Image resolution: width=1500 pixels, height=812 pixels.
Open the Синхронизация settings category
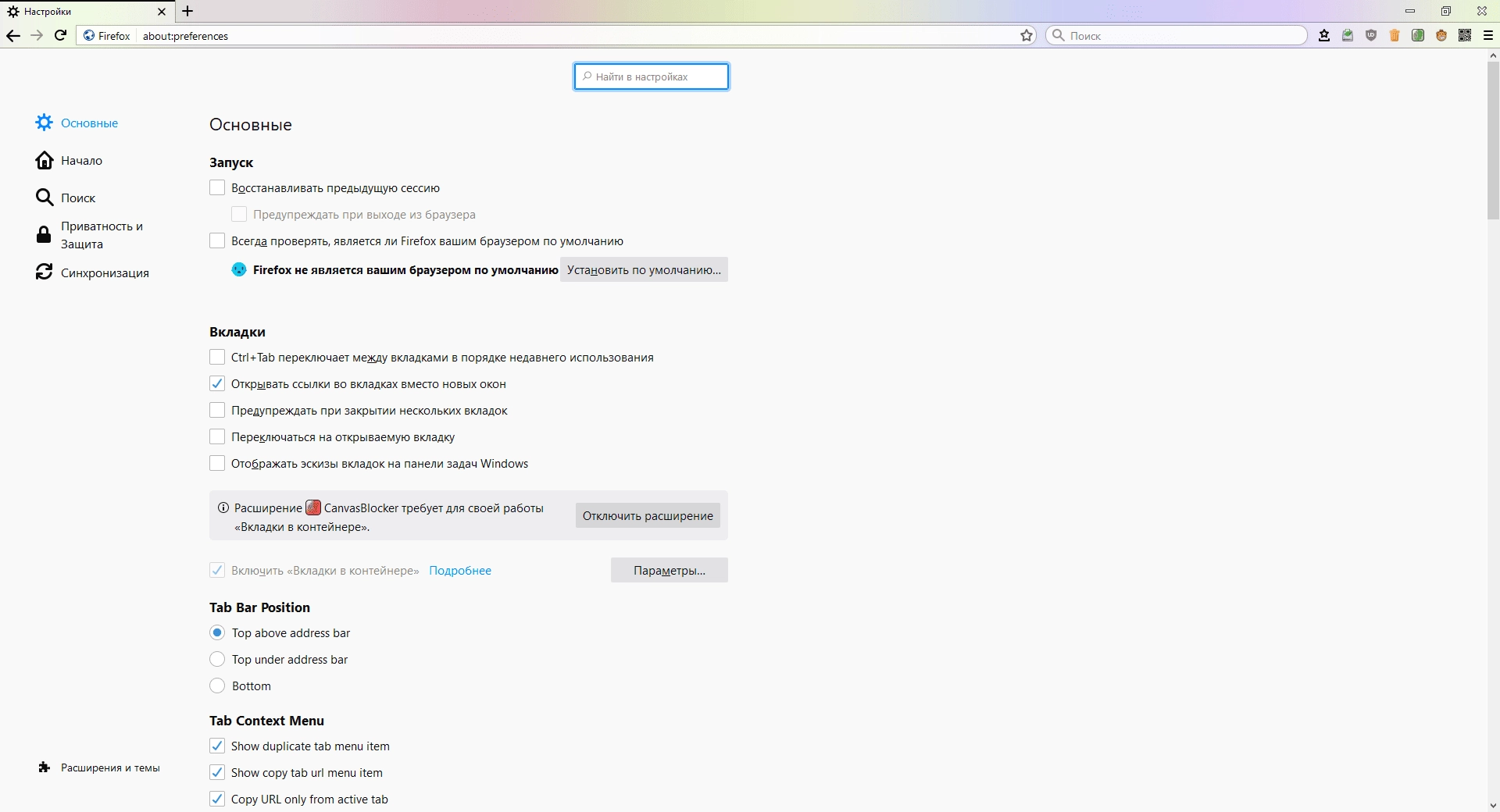coord(92,272)
